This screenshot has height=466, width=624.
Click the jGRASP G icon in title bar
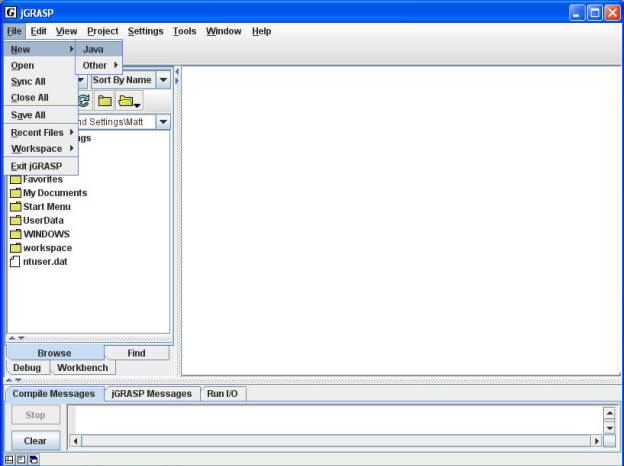[x=11, y=12]
